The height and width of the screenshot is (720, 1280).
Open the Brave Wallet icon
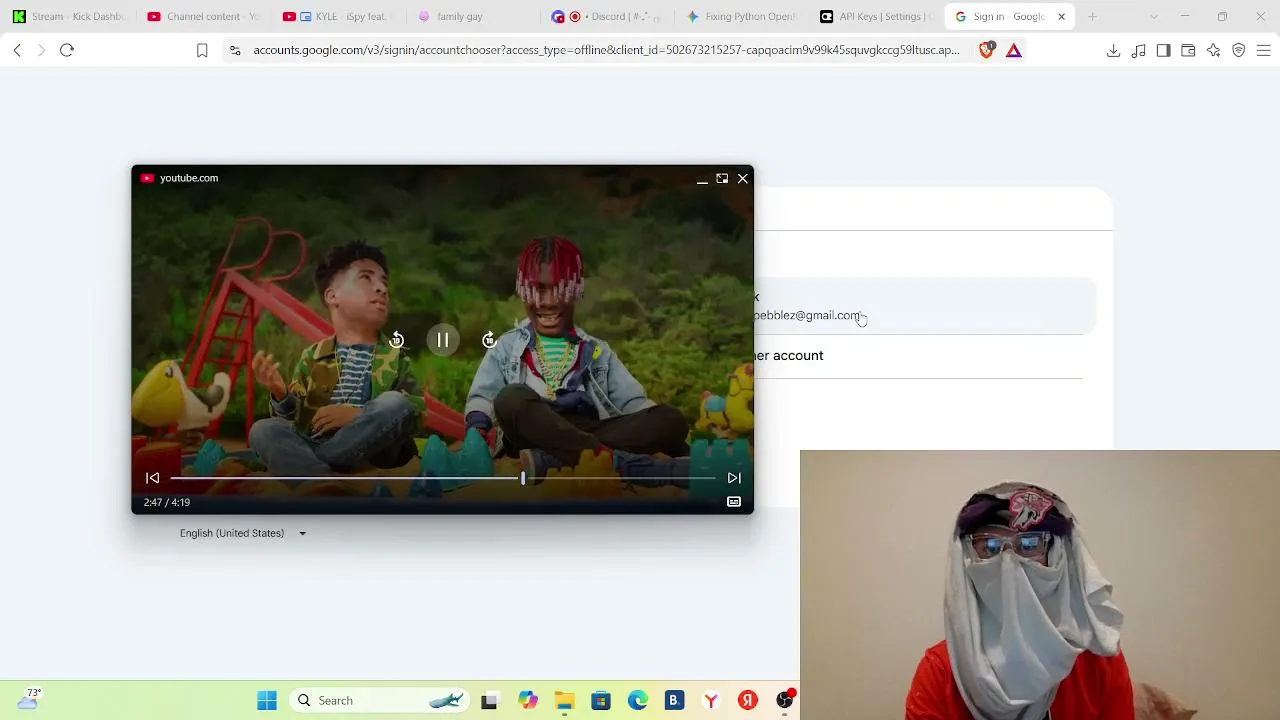pos(1188,50)
